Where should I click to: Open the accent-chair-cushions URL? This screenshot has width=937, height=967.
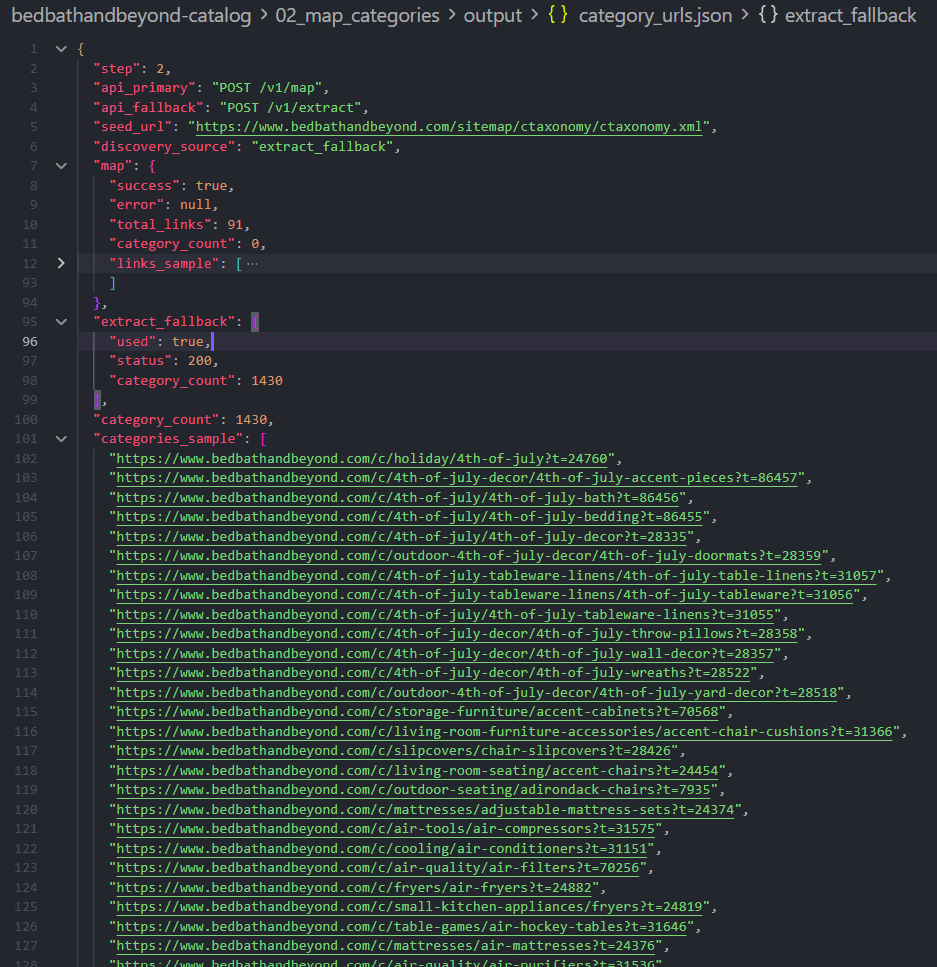point(504,731)
